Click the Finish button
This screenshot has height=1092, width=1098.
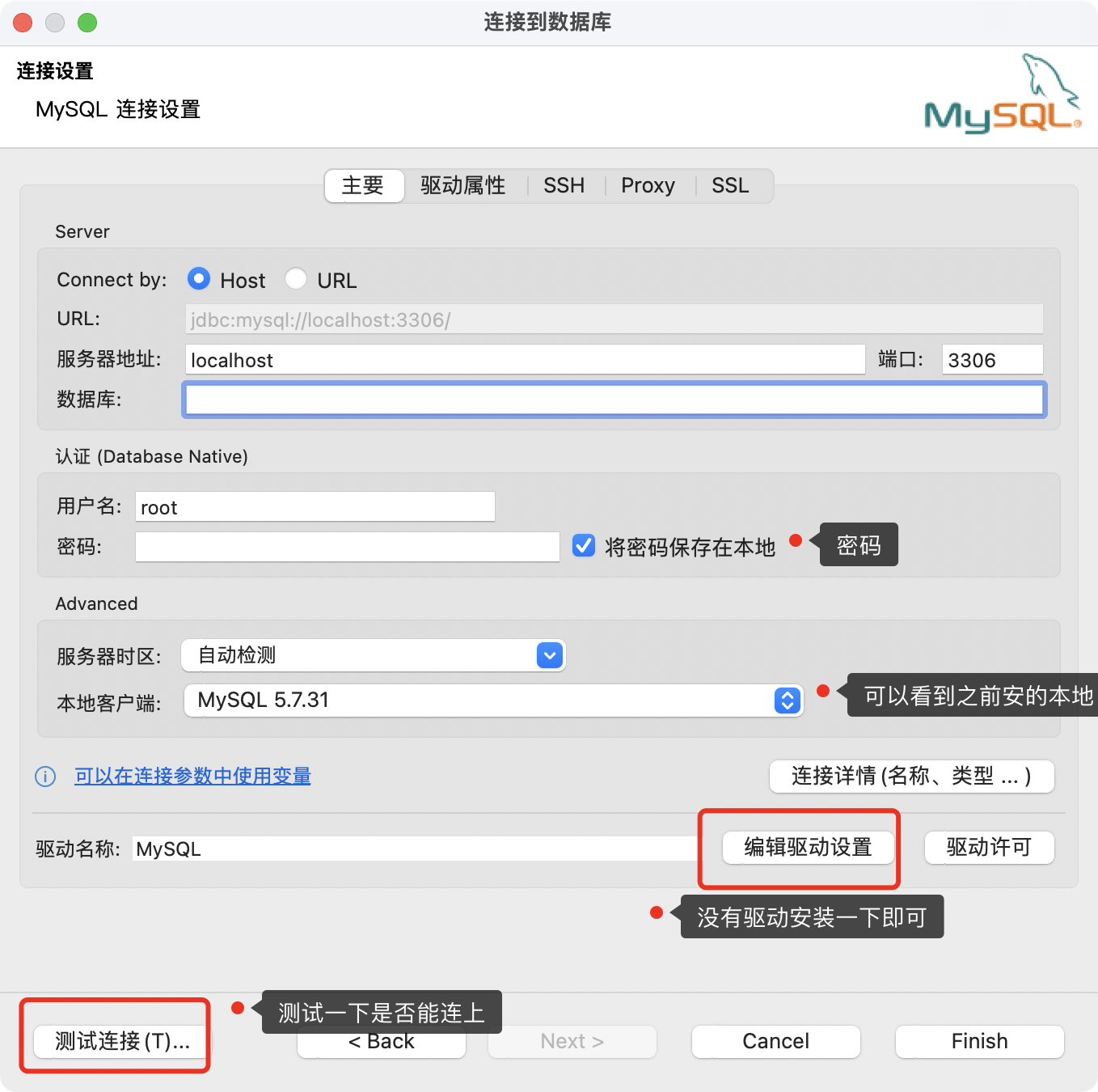pos(980,1041)
